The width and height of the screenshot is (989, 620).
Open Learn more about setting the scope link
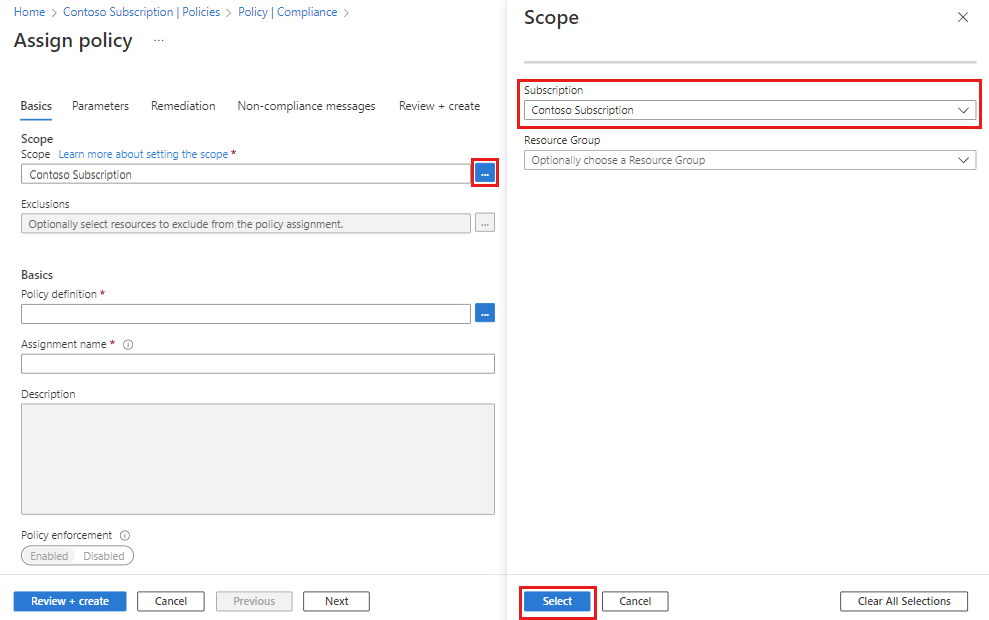click(143, 155)
